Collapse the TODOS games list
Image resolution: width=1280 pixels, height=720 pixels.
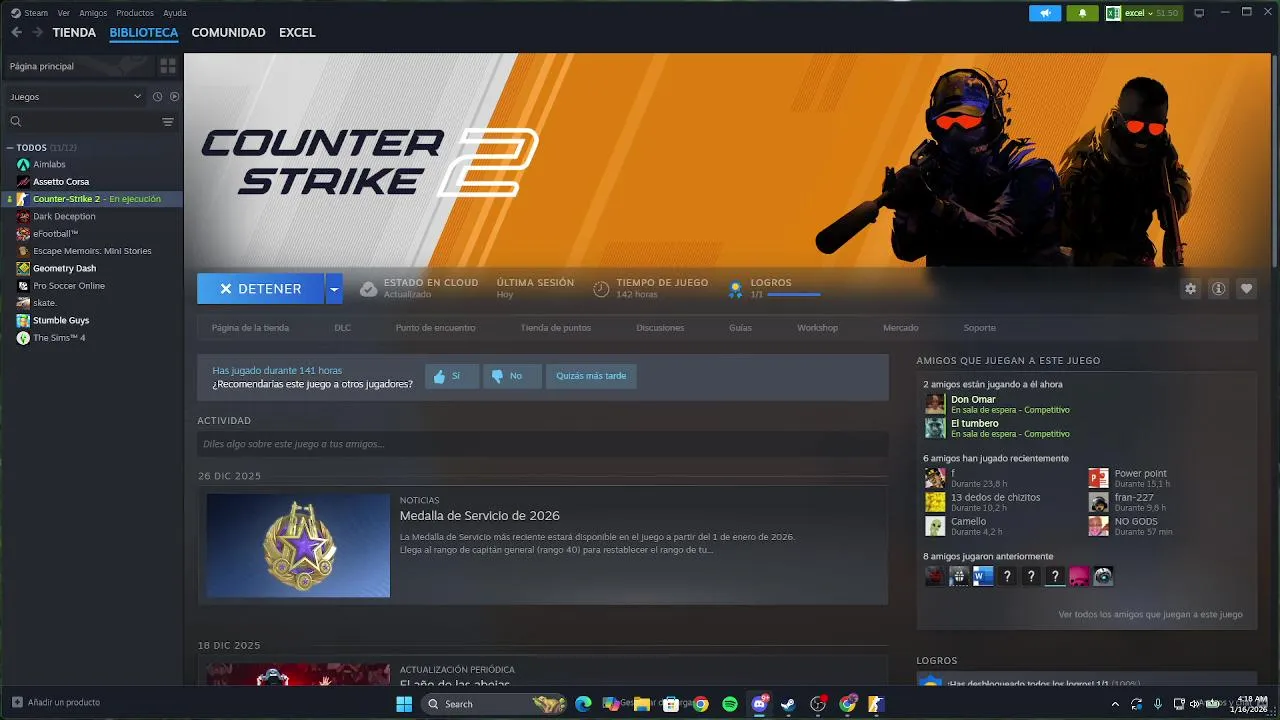[x=11, y=148]
